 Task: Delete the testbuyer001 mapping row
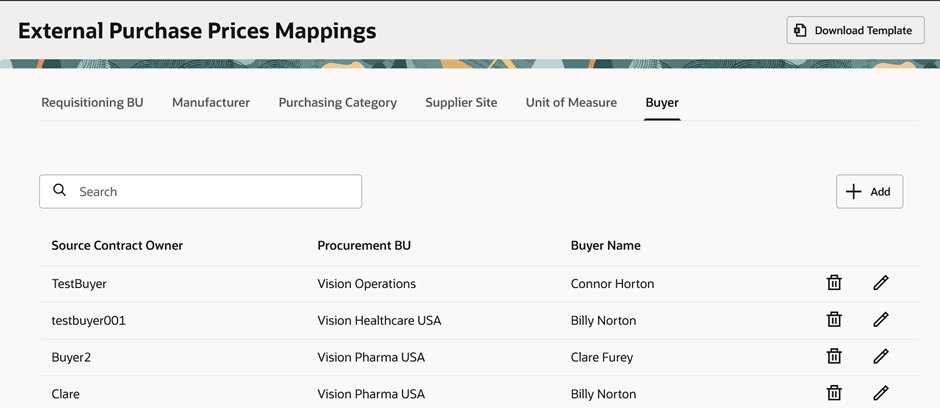click(x=834, y=320)
